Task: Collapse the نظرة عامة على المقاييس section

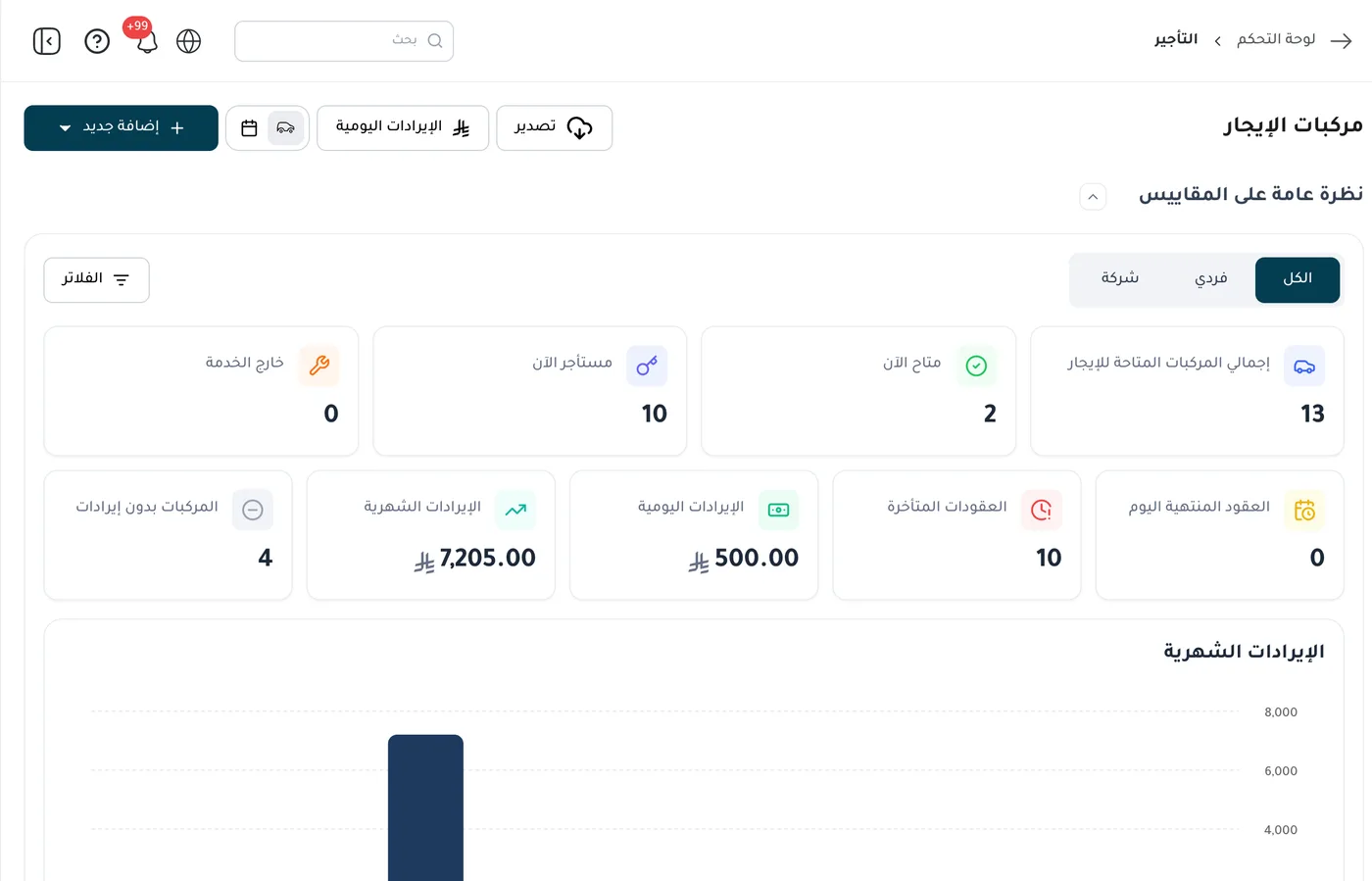Action: 1093,197
